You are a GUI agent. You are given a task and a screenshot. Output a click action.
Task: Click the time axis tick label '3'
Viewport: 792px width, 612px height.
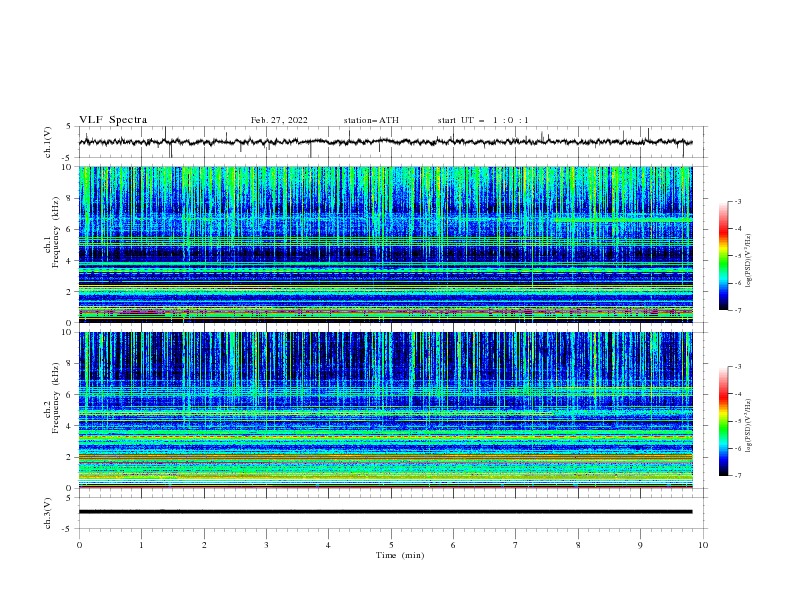(266, 545)
